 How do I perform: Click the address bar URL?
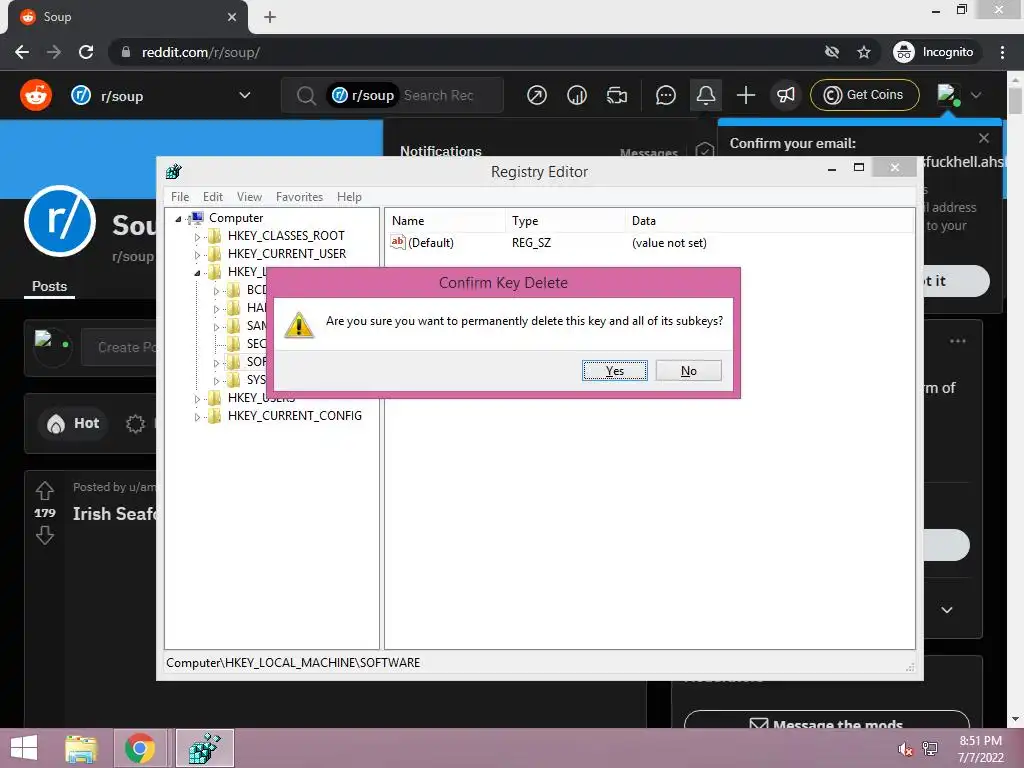pos(201,52)
